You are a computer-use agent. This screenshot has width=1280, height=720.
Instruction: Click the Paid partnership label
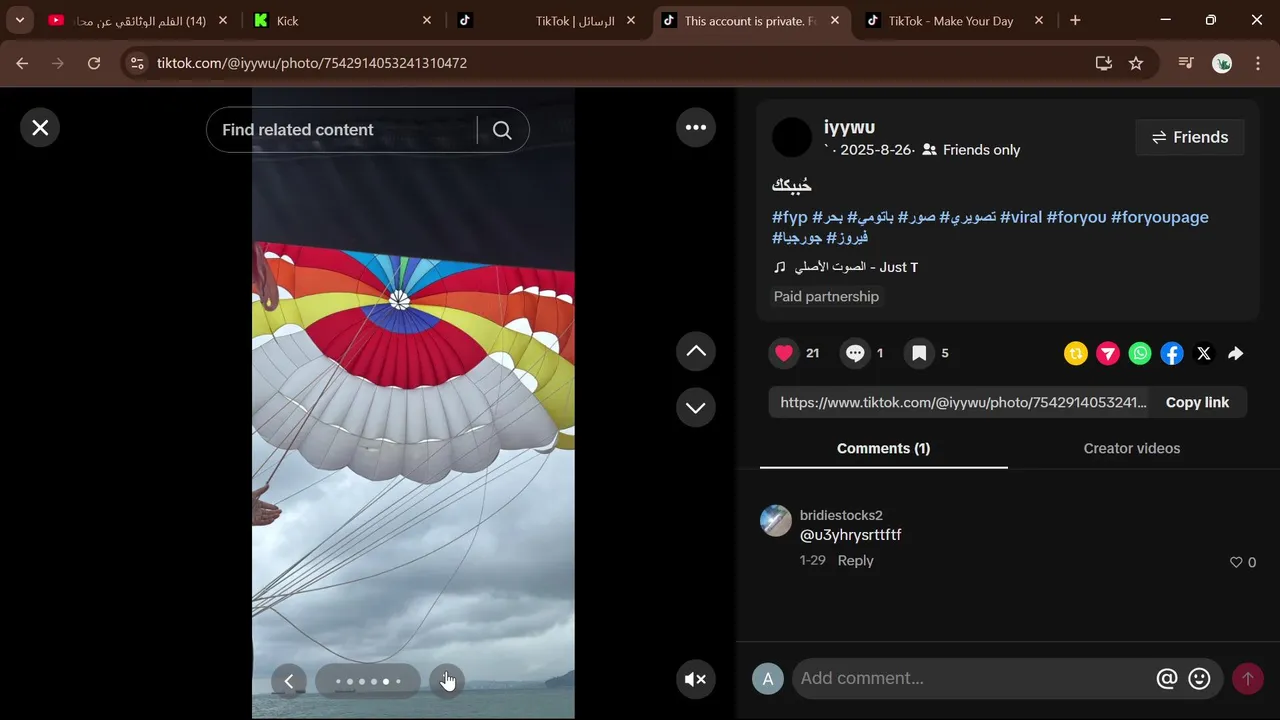click(x=826, y=296)
